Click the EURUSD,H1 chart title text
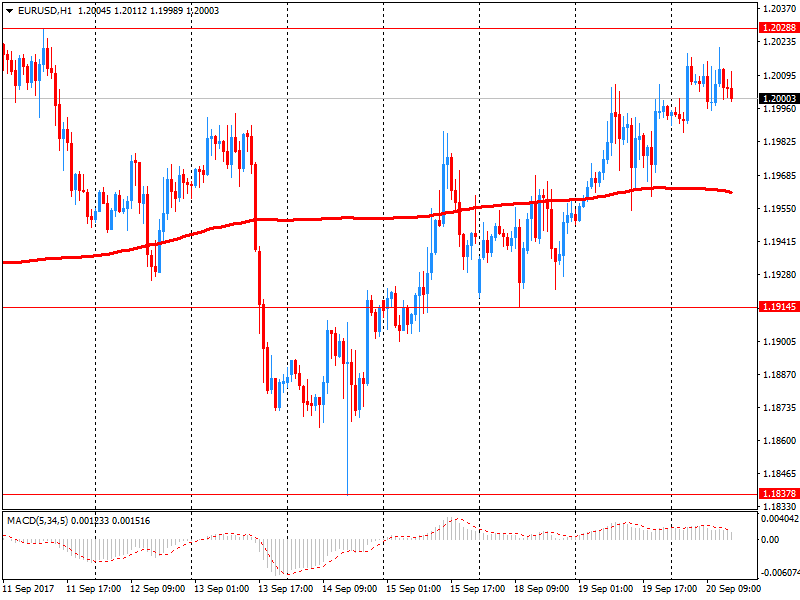Screen dimensions: 800x600 point(44,11)
